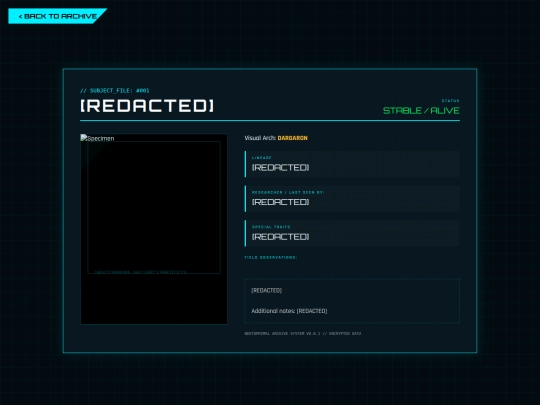This screenshot has height=405, width=540.
Task: Click the 'Visual Arch:' label
Action: 260,138
